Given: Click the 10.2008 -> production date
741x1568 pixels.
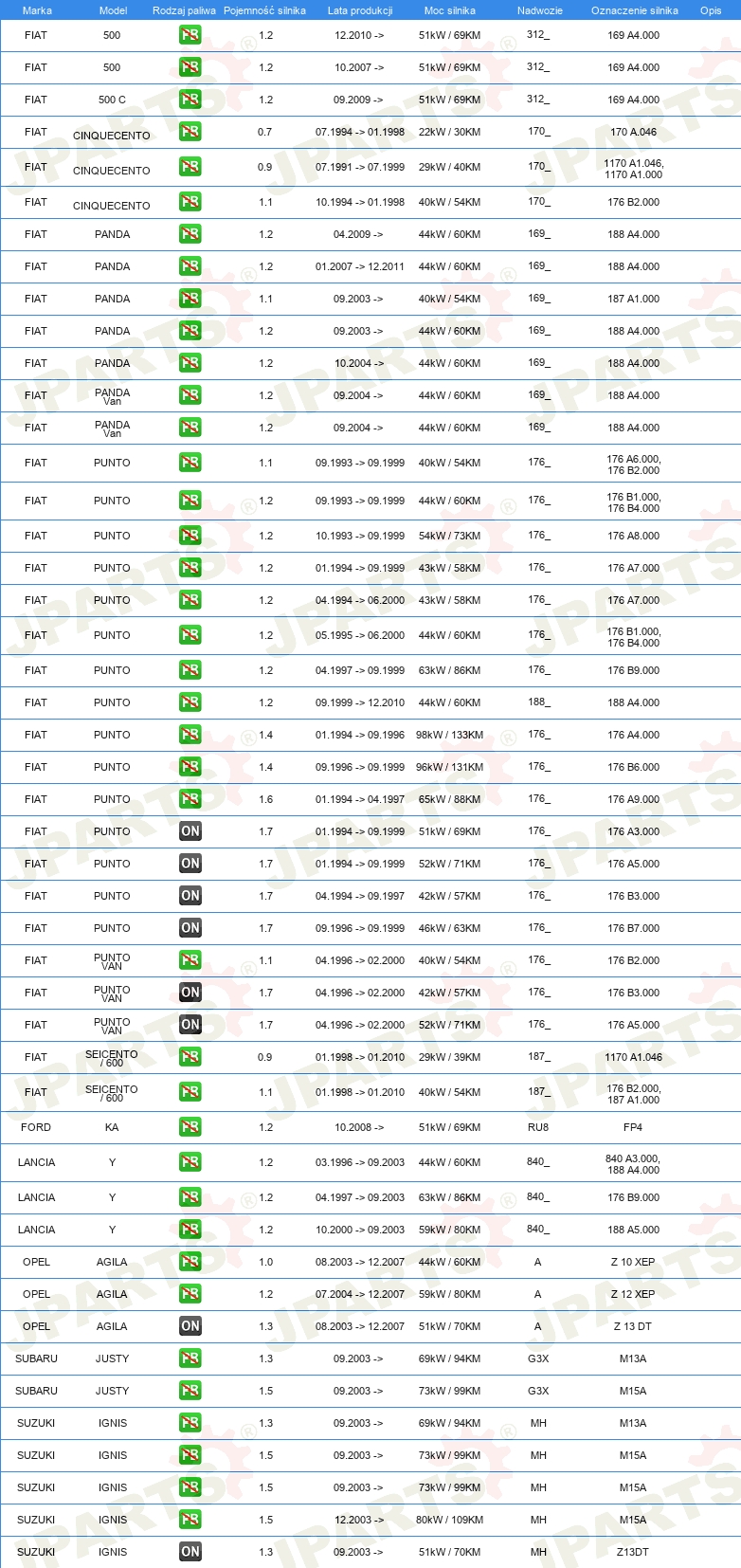Looking at the screenshot, I should click(x=359, y=1127).
